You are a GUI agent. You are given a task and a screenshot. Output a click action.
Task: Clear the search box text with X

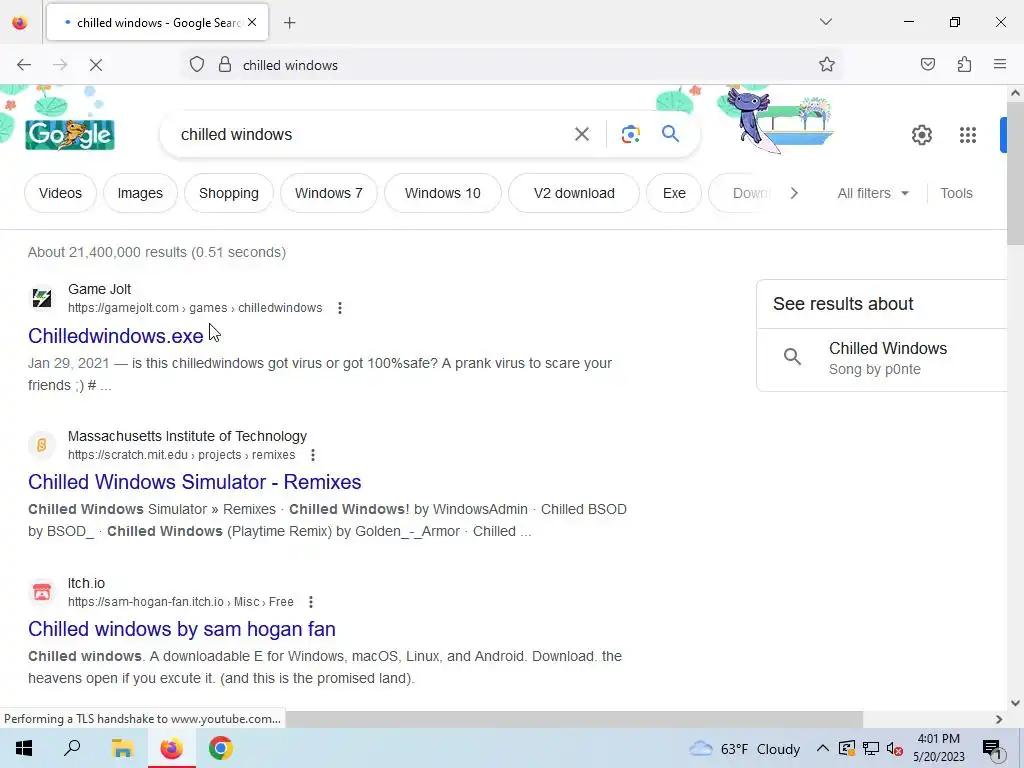click(x=581, y=135)
